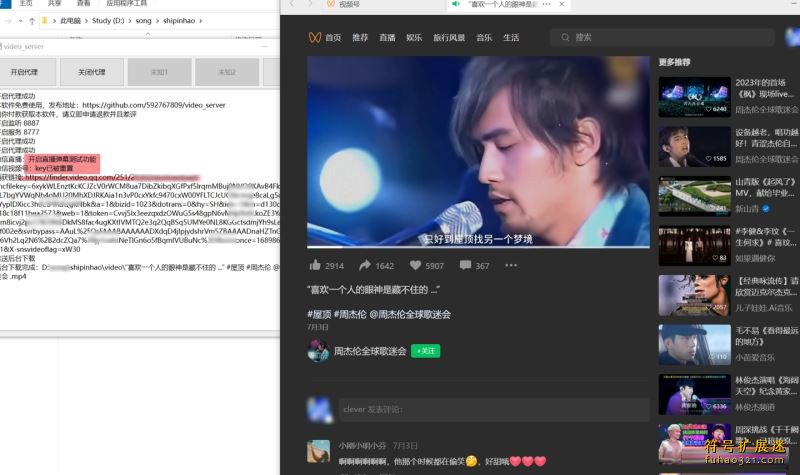
Task: Click the 关闭代理 button
Action: coord(92,72)
